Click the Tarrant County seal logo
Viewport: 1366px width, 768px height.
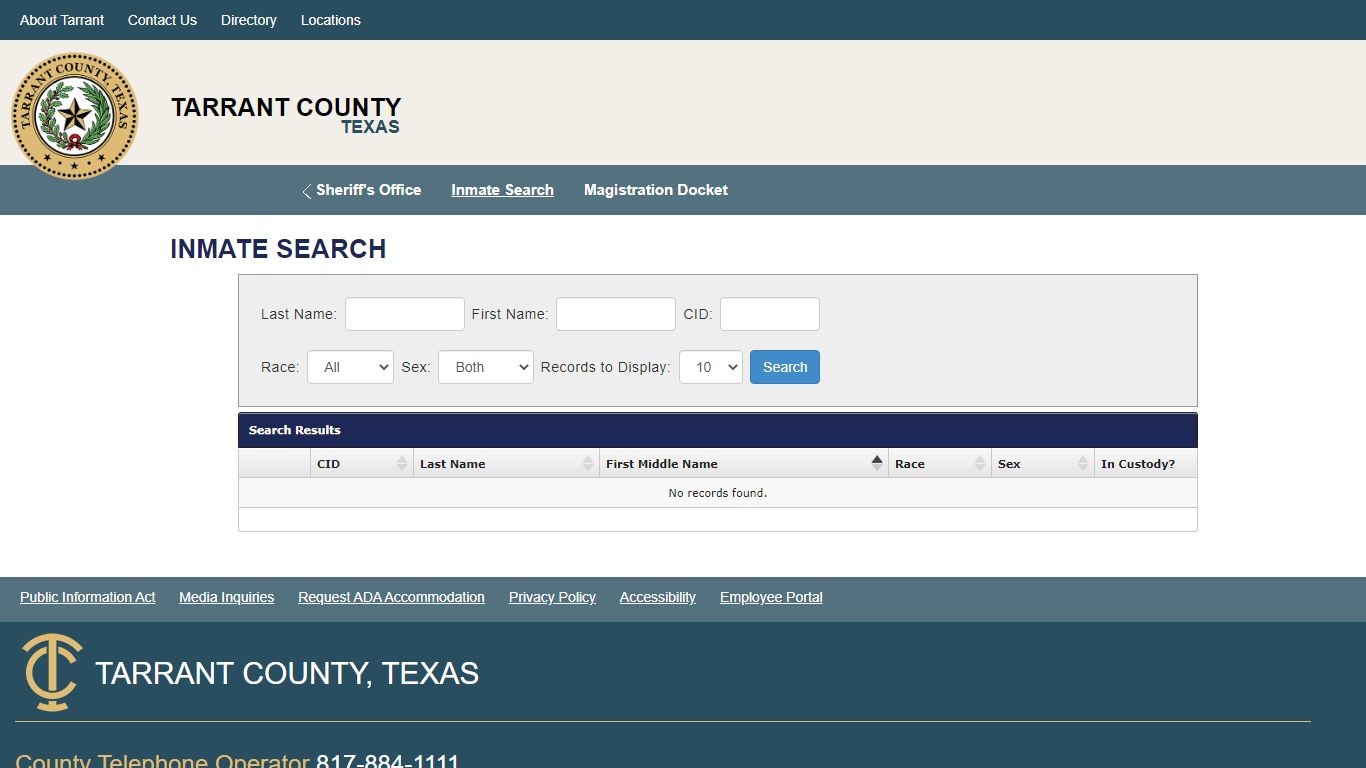coord(75,116)
